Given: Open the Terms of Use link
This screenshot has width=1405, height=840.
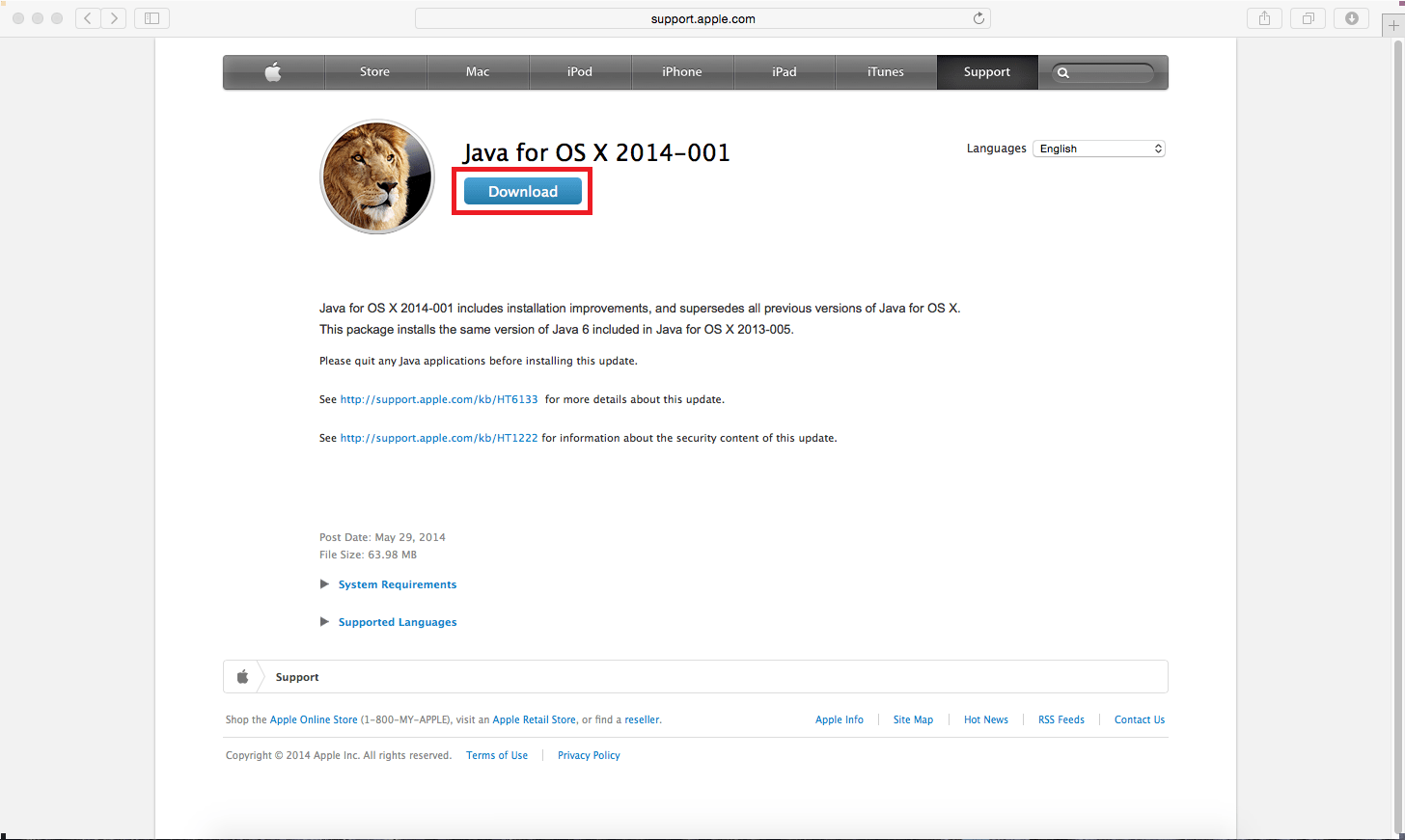Looking at the screenshot, I should coord(497,755).
